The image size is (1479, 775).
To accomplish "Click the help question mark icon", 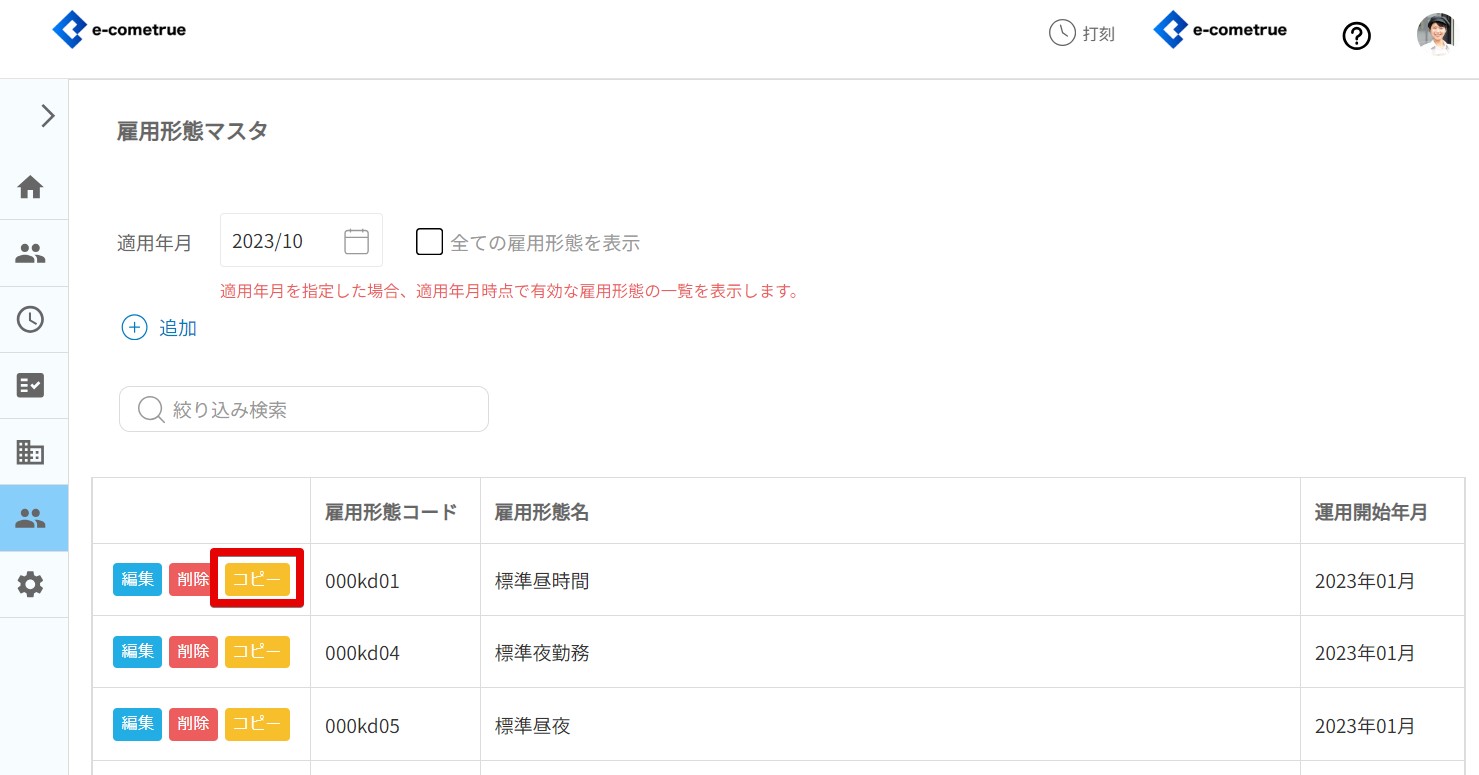I will click(x=1356, y=37).
